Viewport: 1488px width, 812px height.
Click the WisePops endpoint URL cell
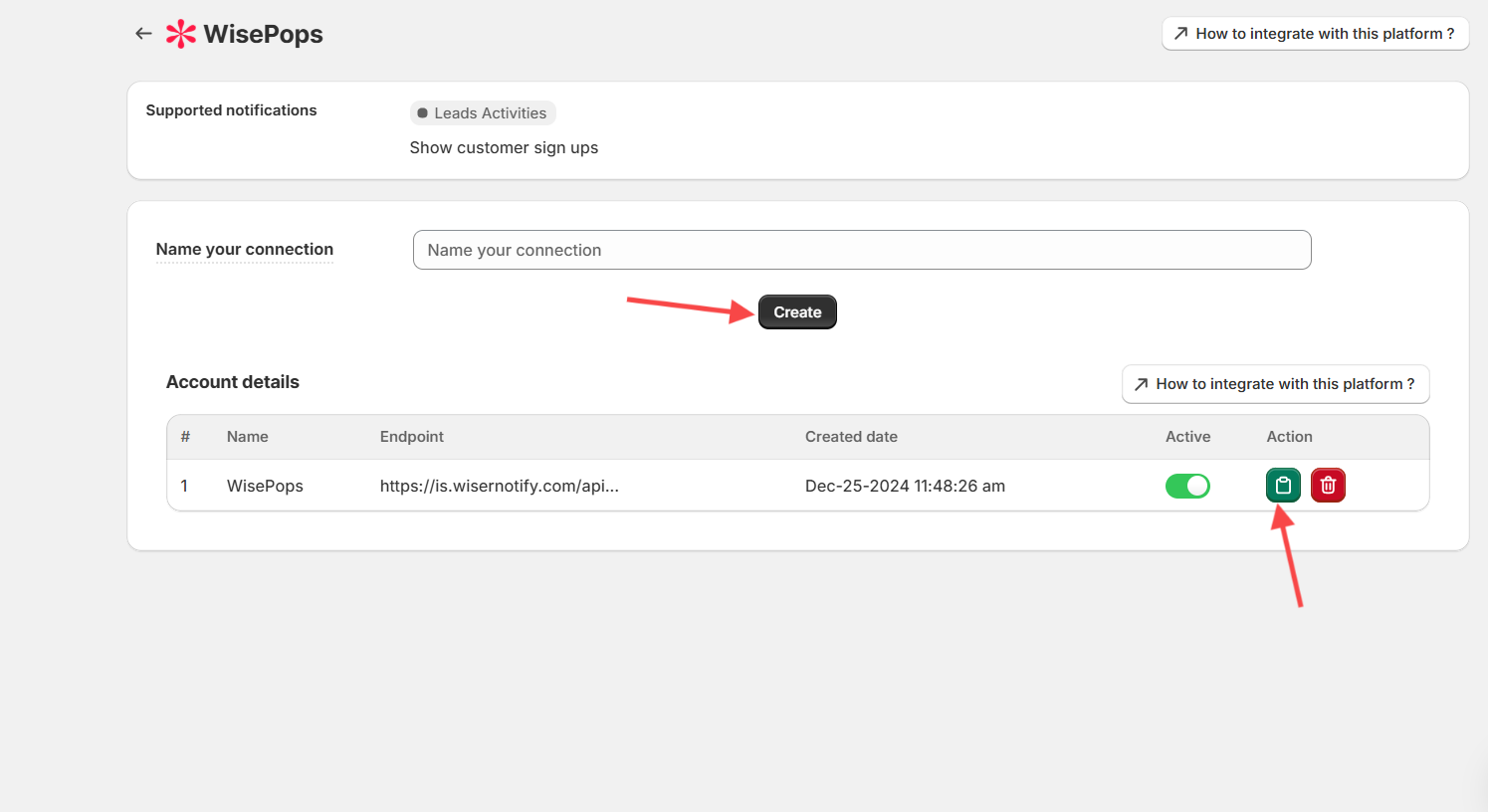[500, 486]
